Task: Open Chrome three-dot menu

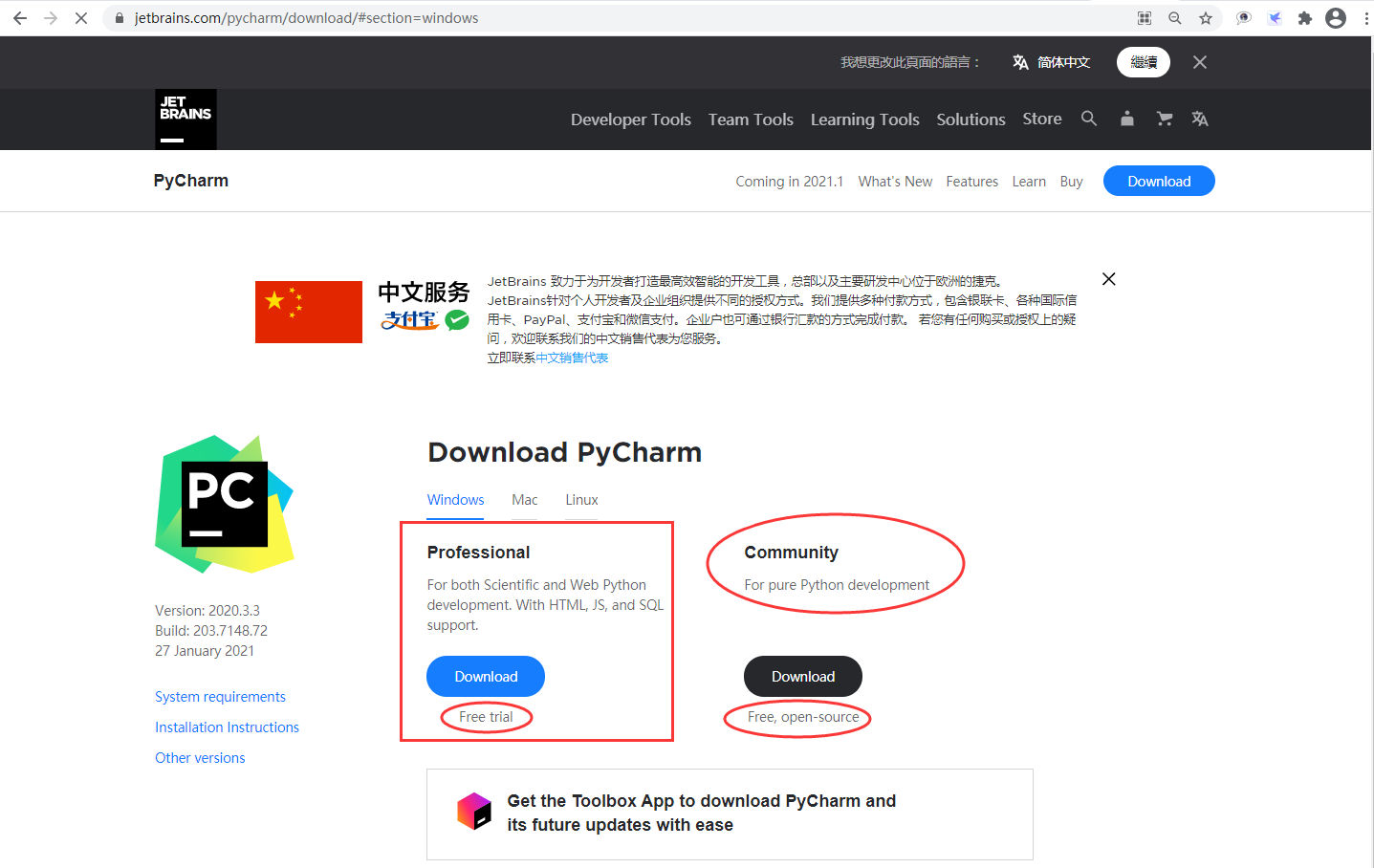Action: [1366, 18]
